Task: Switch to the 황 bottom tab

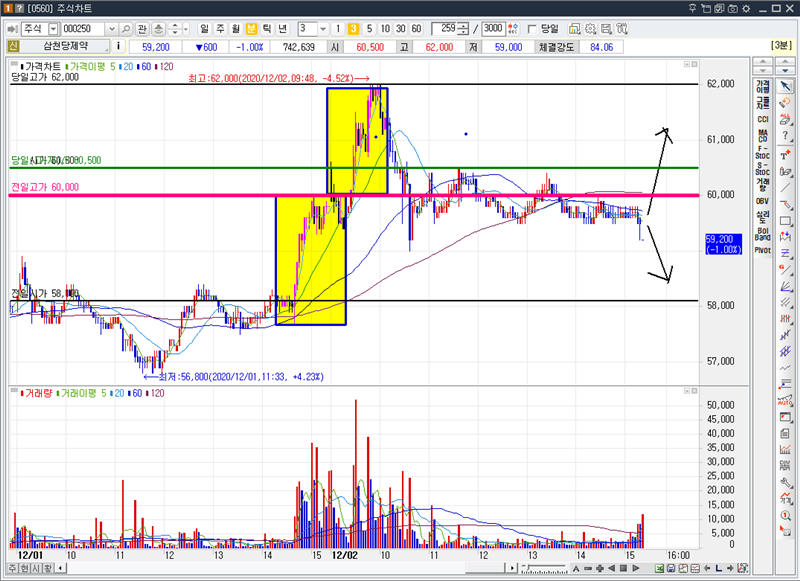Action: coord(47,568)
